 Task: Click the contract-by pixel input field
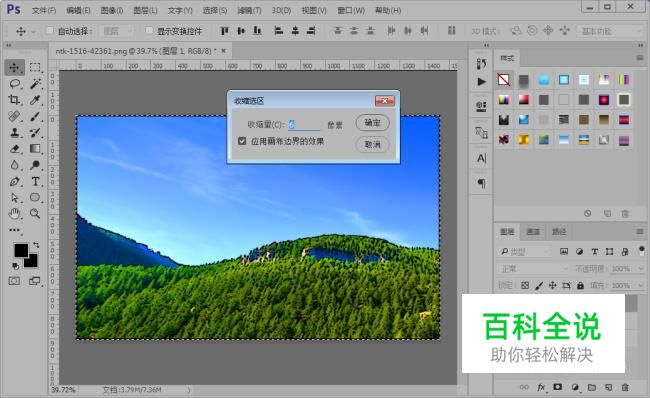click(304, 124)
